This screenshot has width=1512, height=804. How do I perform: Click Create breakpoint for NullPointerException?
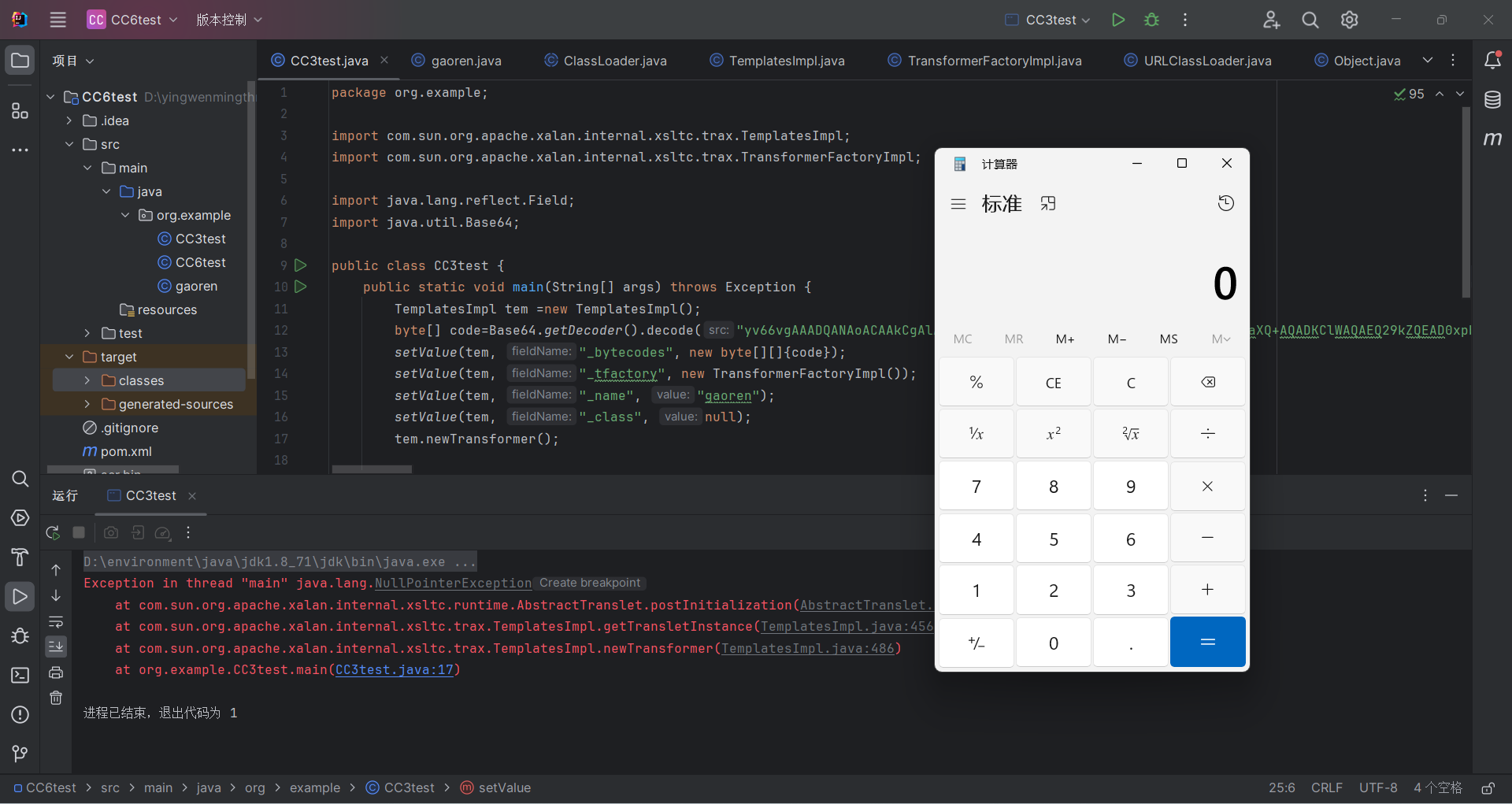[590, 583]
